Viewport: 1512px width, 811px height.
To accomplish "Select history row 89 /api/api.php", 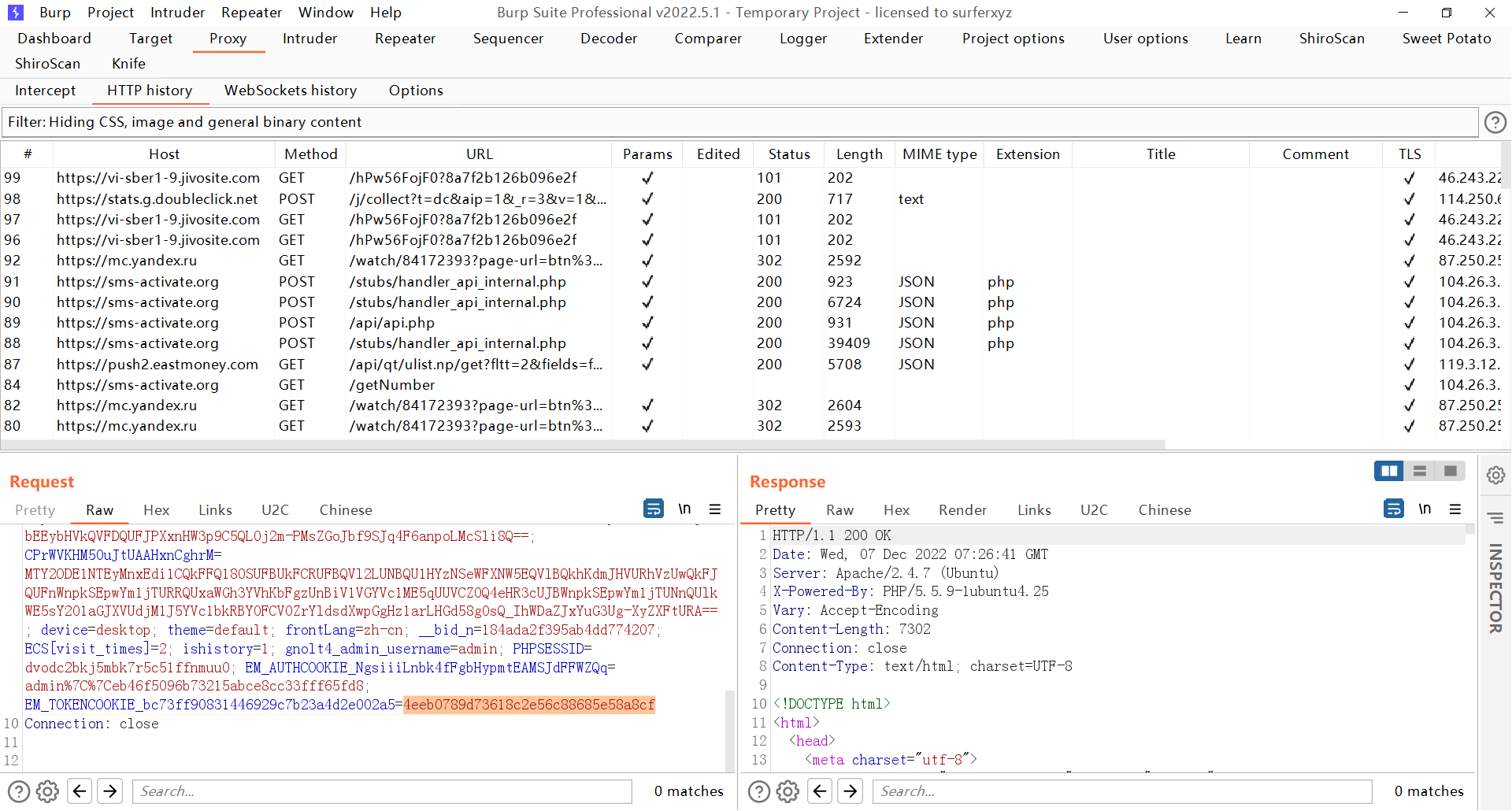I will tap(752, 323).
